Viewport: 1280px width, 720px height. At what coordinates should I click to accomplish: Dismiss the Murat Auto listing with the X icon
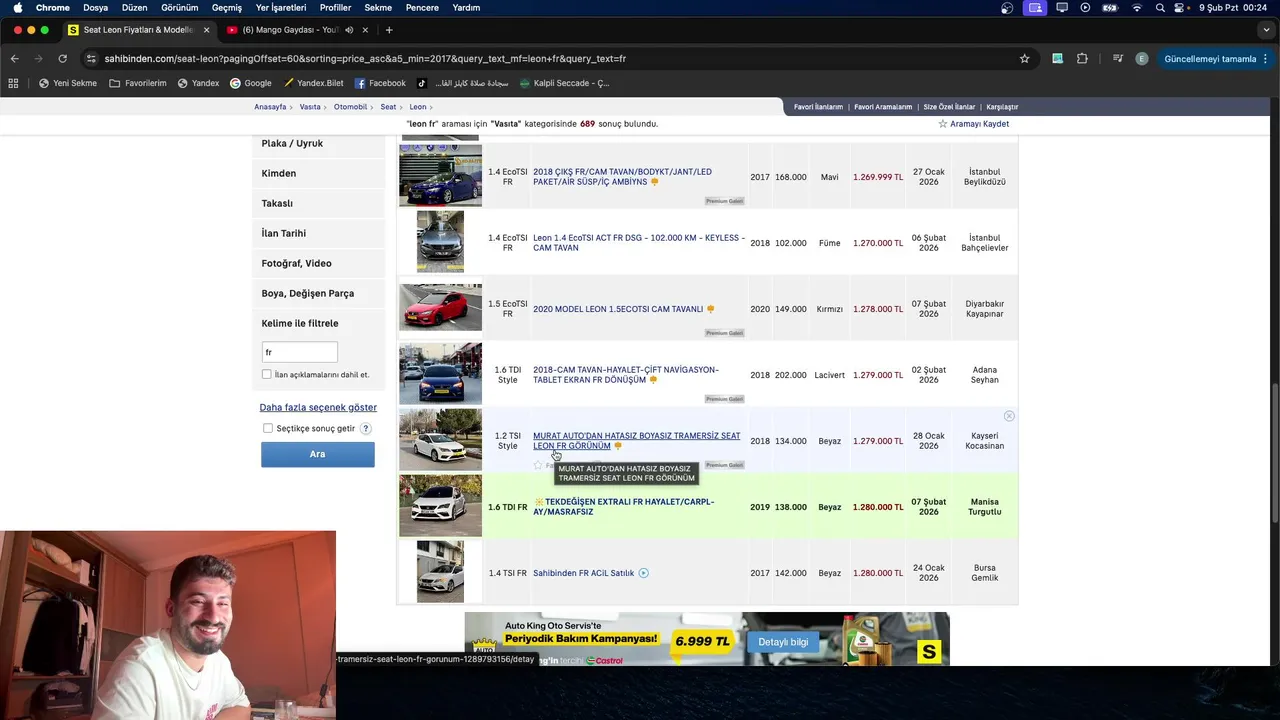pyautogui.click(x=1009, y=416)
